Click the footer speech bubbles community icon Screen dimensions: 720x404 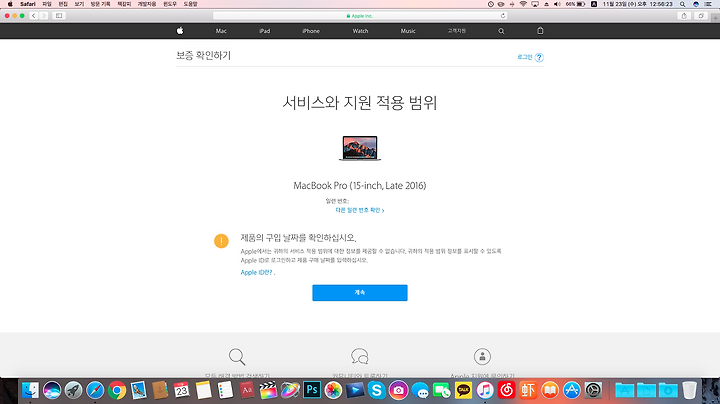point(360,356)
